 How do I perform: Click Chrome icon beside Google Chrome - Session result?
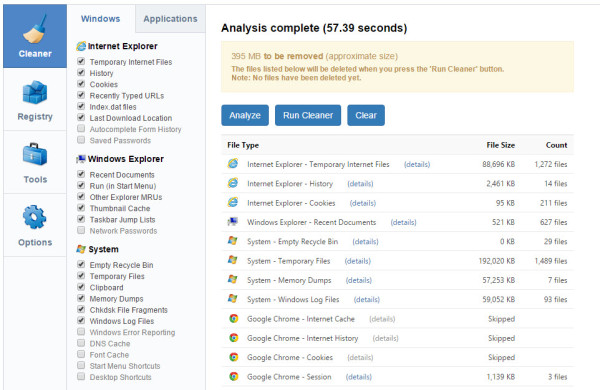[x=233, y=376]
